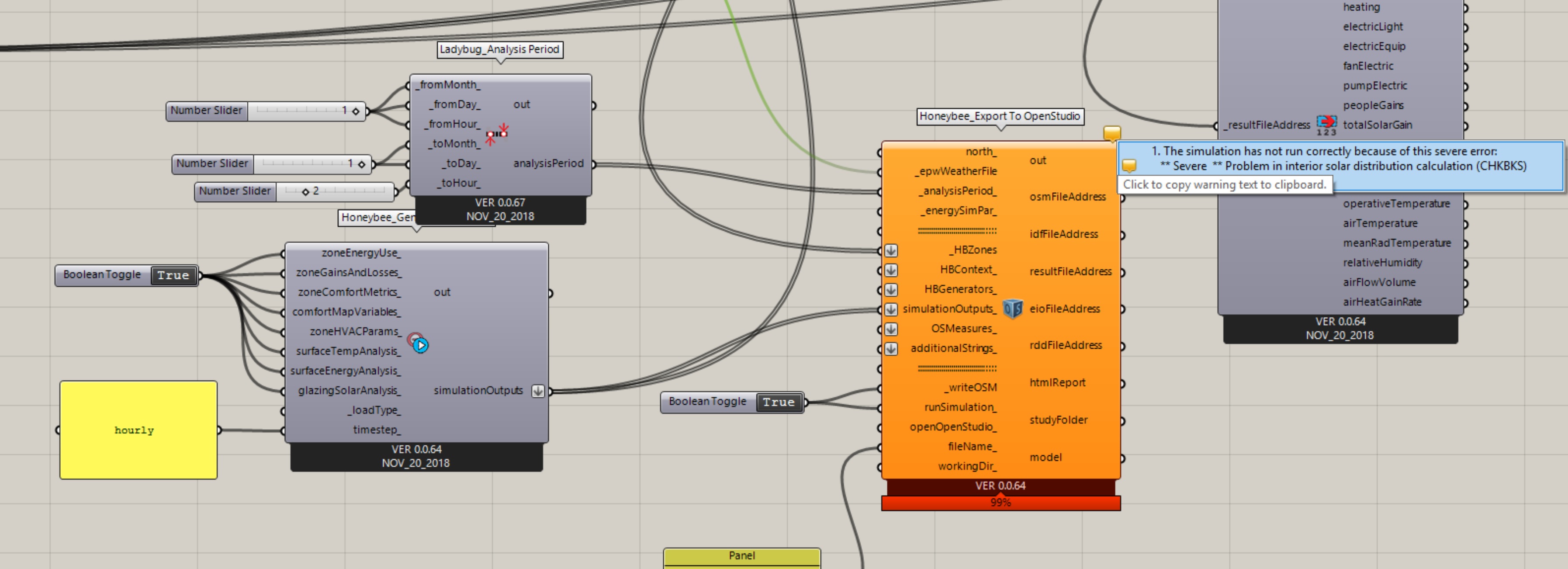Click the runSimulation_ input parameter
Viewport: 1568px width, 569px height.
click(961, 407)
